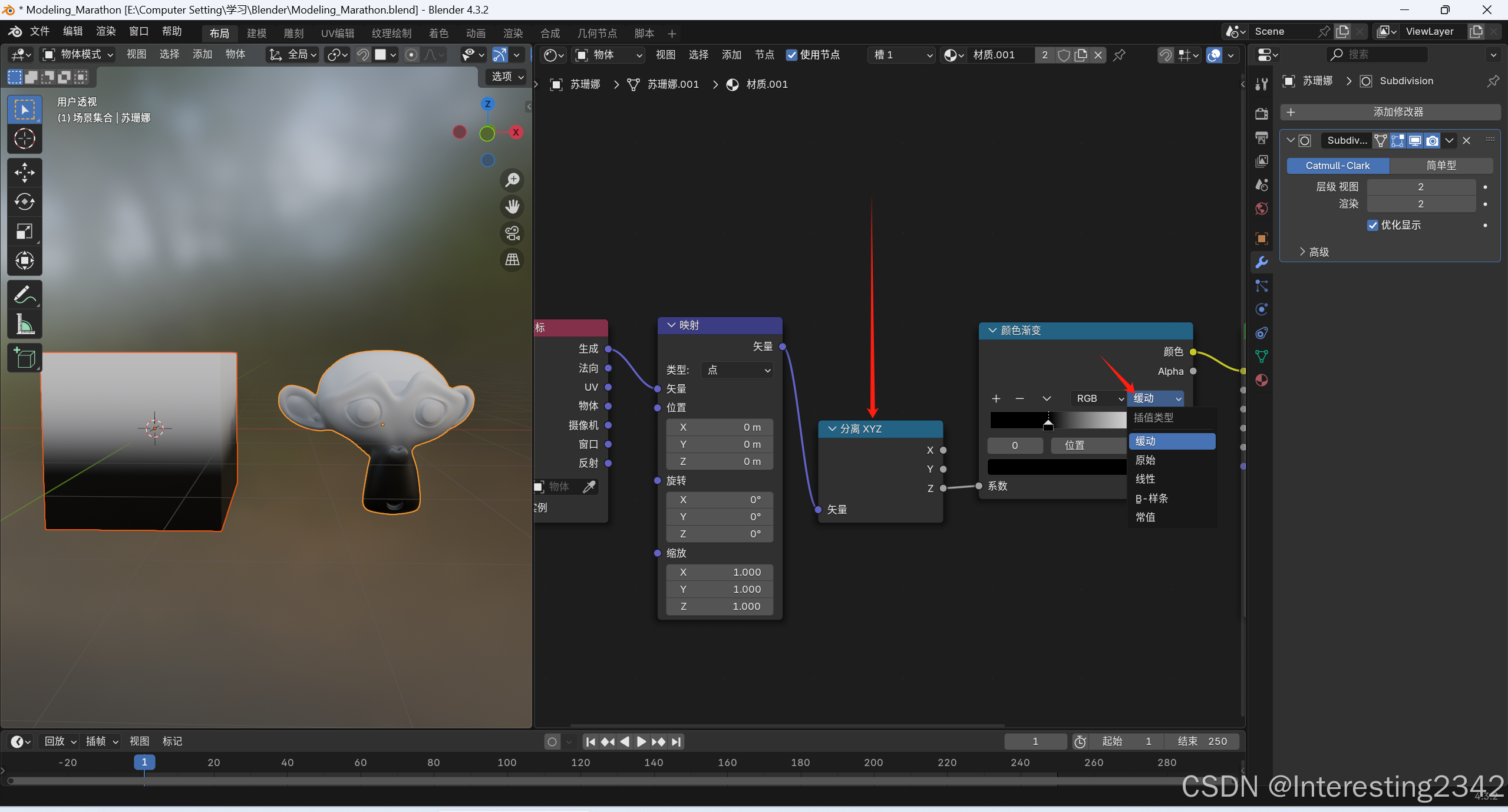
Task: Open the 类型 dropdown in the 映射 node
Action: tap(738, 370)
